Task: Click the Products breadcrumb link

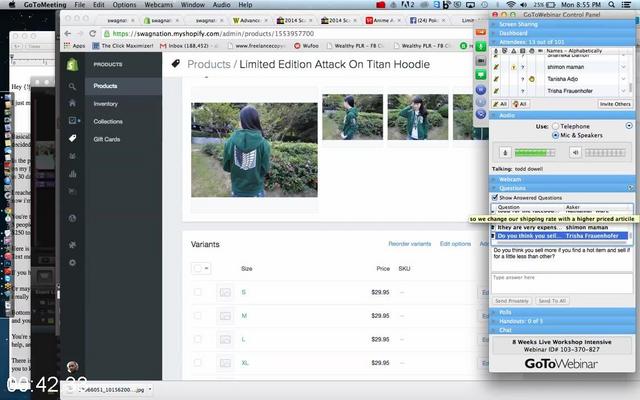Action: (209, 64)
